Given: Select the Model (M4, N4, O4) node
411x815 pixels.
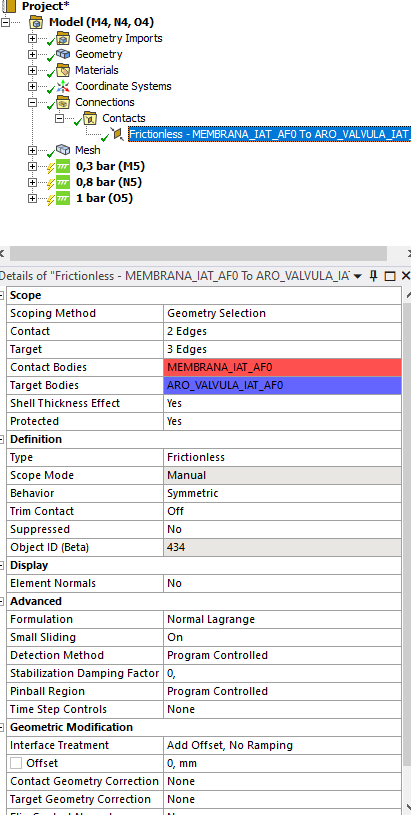Looking at the screenshot, I should pyautogui.click(x=101, y=22).
